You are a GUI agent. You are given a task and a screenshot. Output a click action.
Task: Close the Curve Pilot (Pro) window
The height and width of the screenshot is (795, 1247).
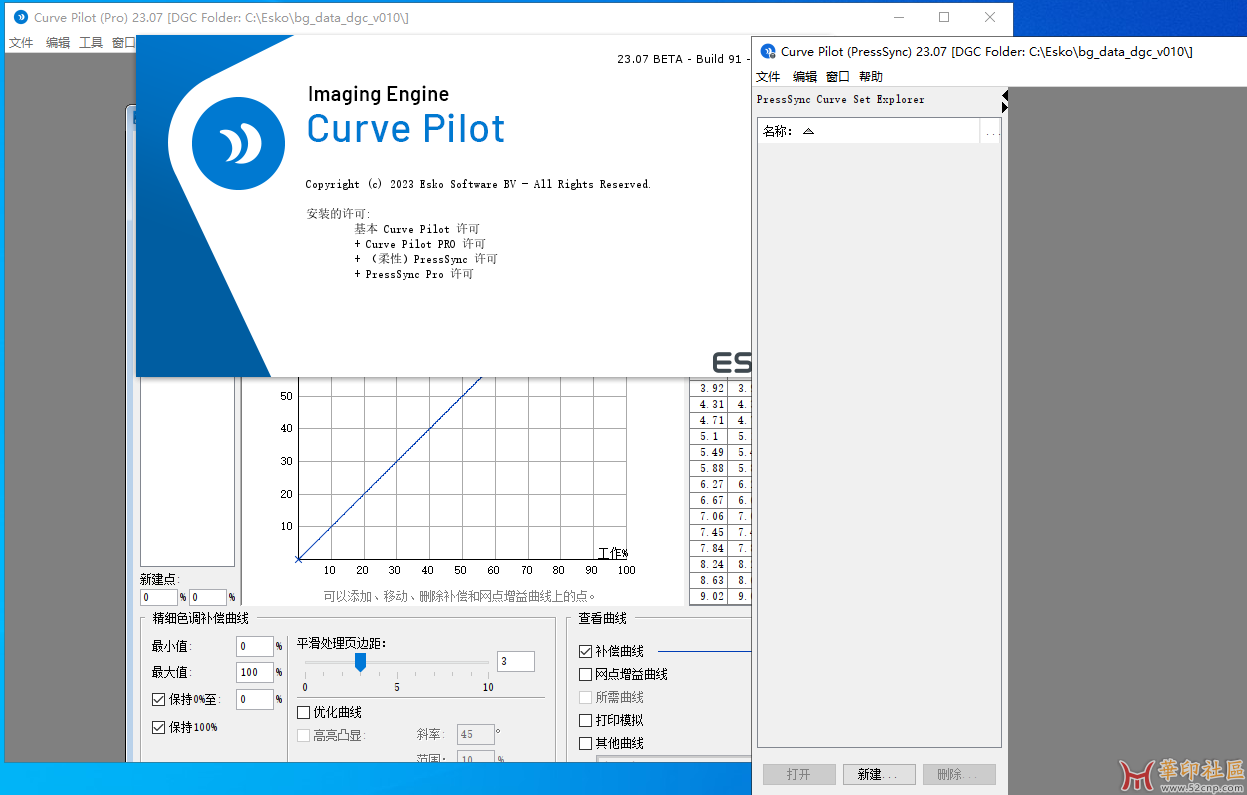click(x=990, y=17)
